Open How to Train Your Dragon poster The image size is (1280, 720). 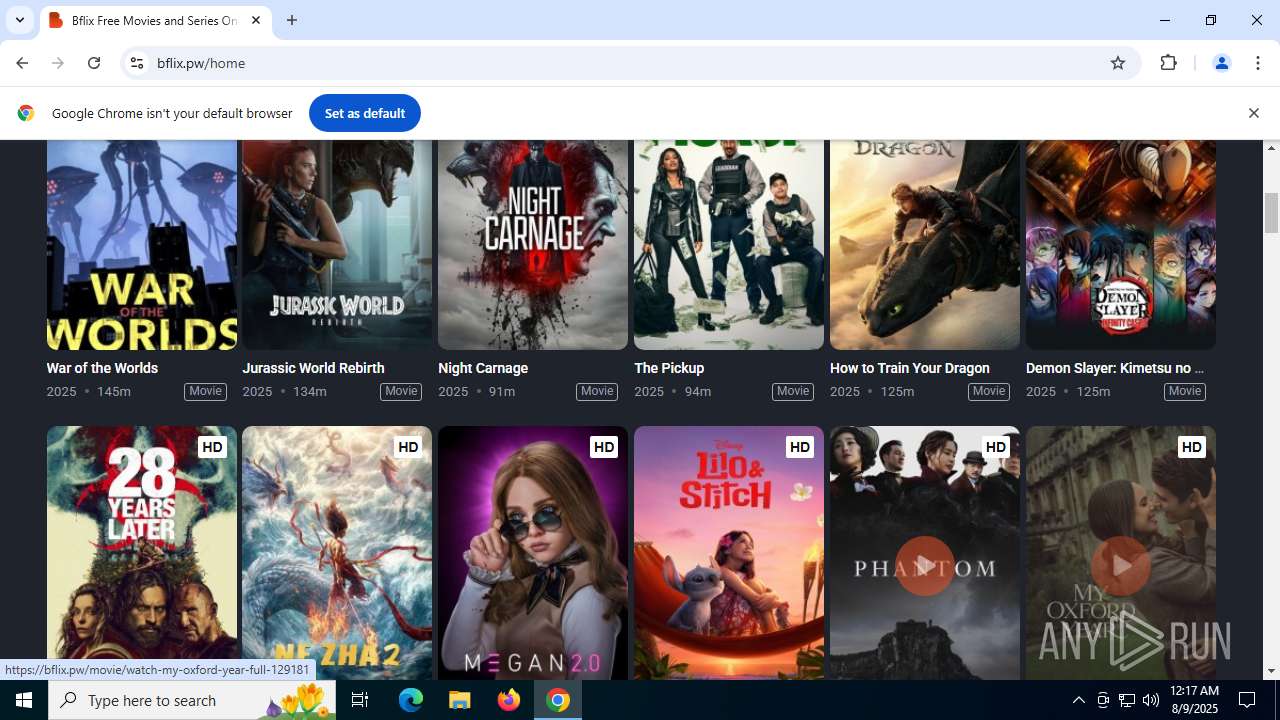(x=925, y=245)
